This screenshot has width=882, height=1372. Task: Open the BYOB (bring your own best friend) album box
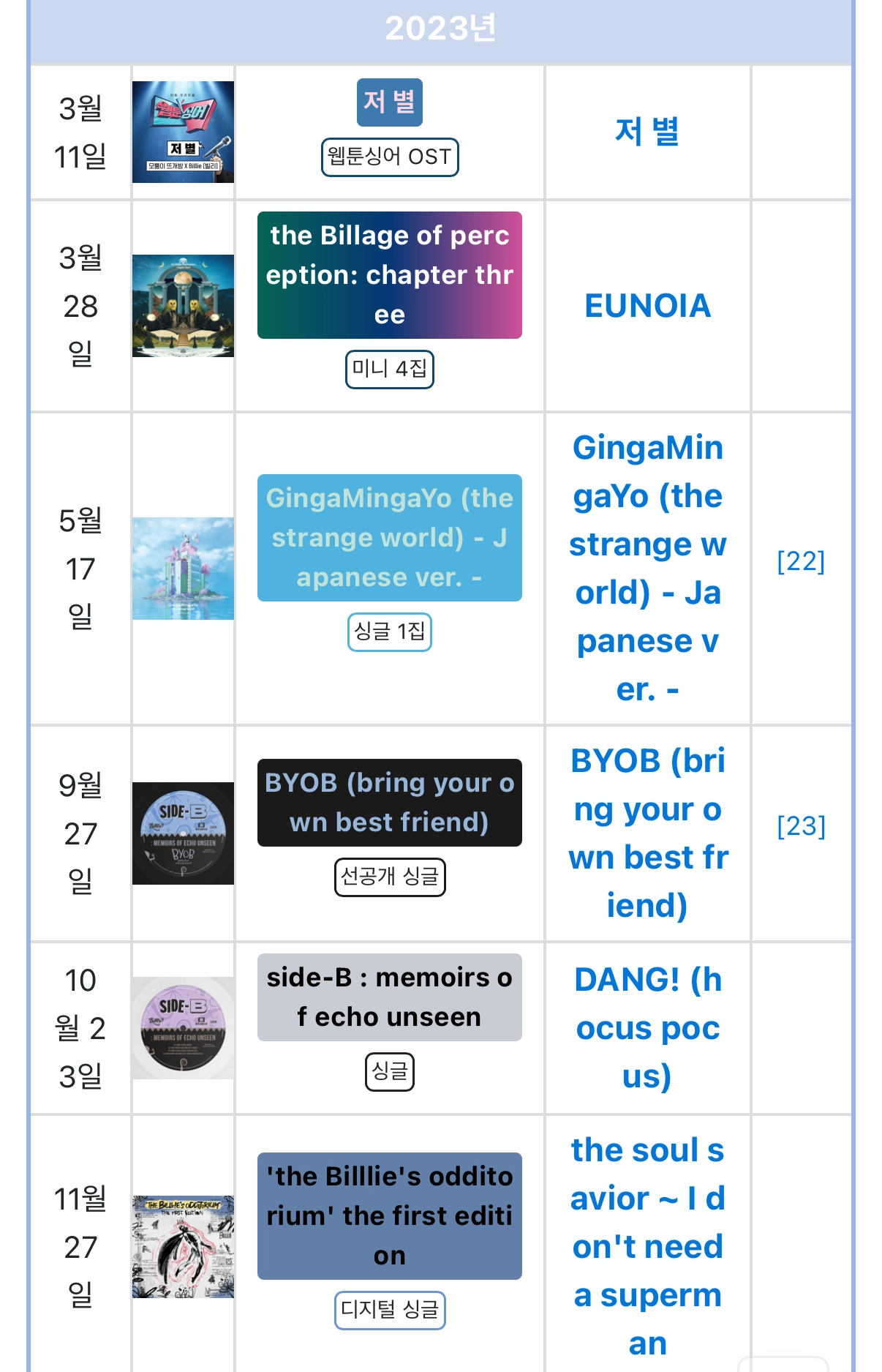pos(390,803)
